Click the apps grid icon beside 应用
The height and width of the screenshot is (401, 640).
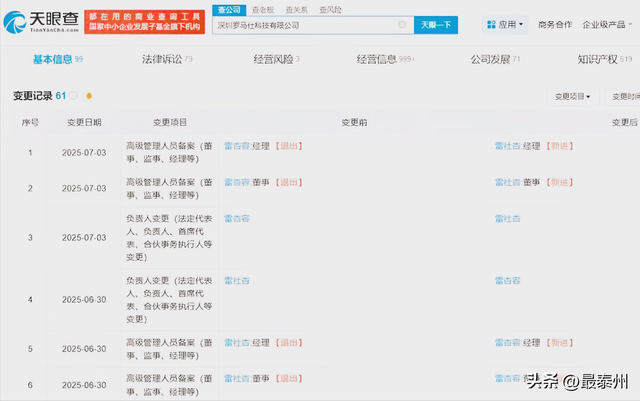point(491,25)
